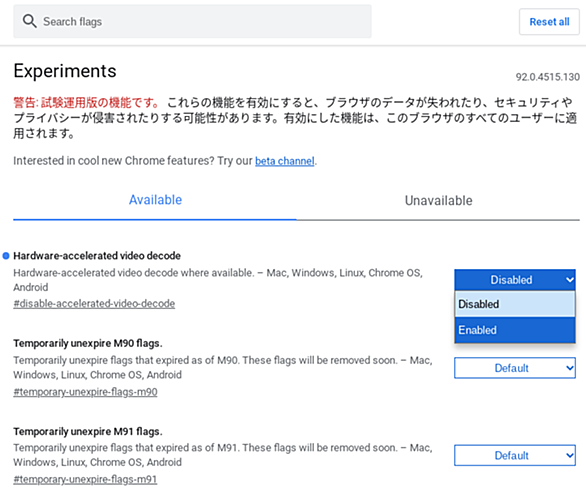Viewport: 586px width, 497px height.
Task: Switch to the Available tab
Action: [x=155, y=200]
